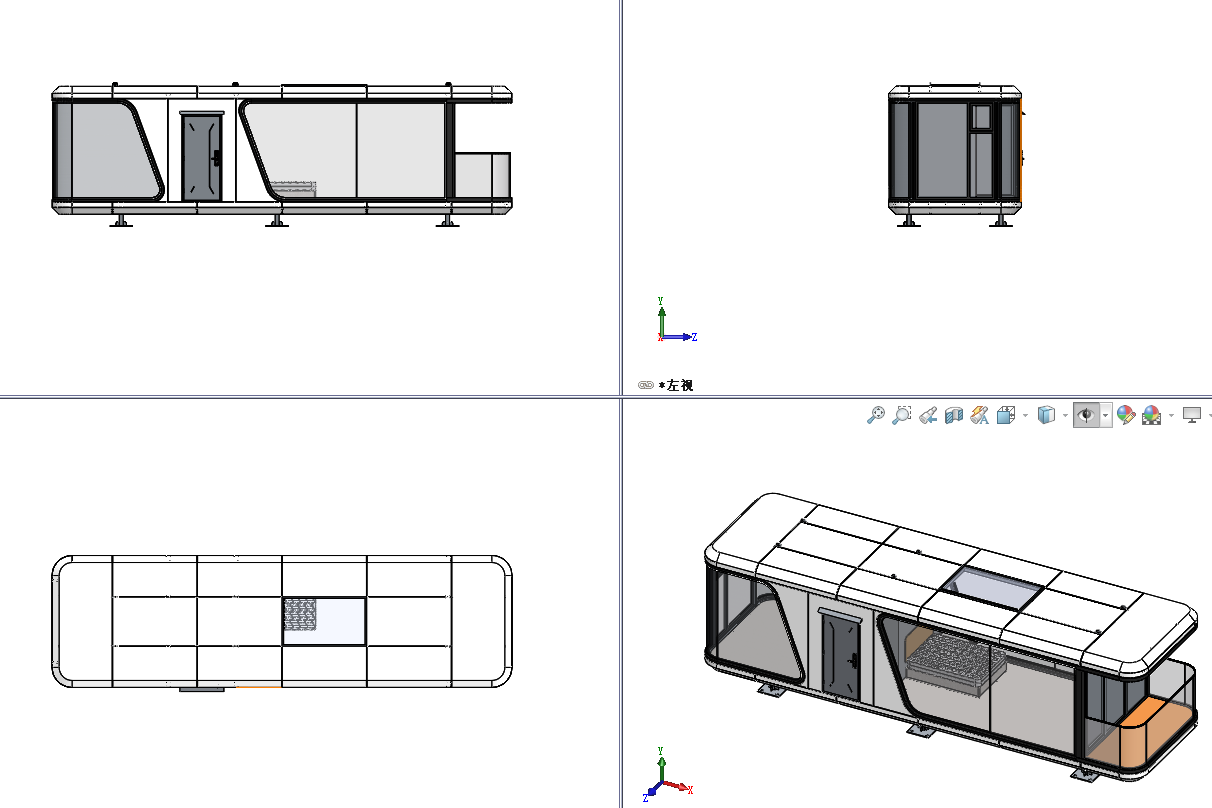Image resolution: width=1212 pixels, height=808 pixels.
Task: Click the Apply Scene icon
Action: (x=1152, y=415)
